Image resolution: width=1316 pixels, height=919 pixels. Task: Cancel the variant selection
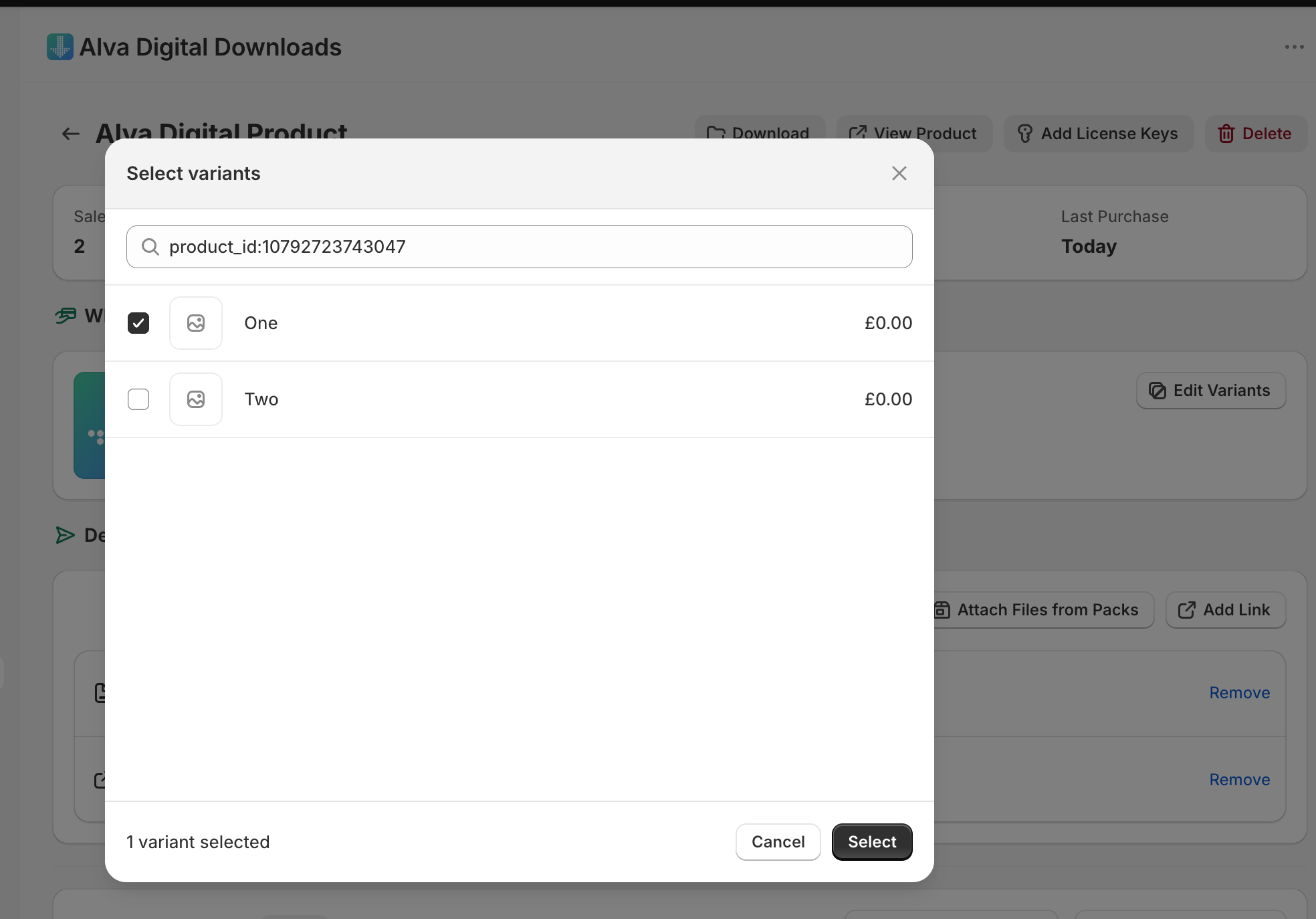click(x=778, y=842)
